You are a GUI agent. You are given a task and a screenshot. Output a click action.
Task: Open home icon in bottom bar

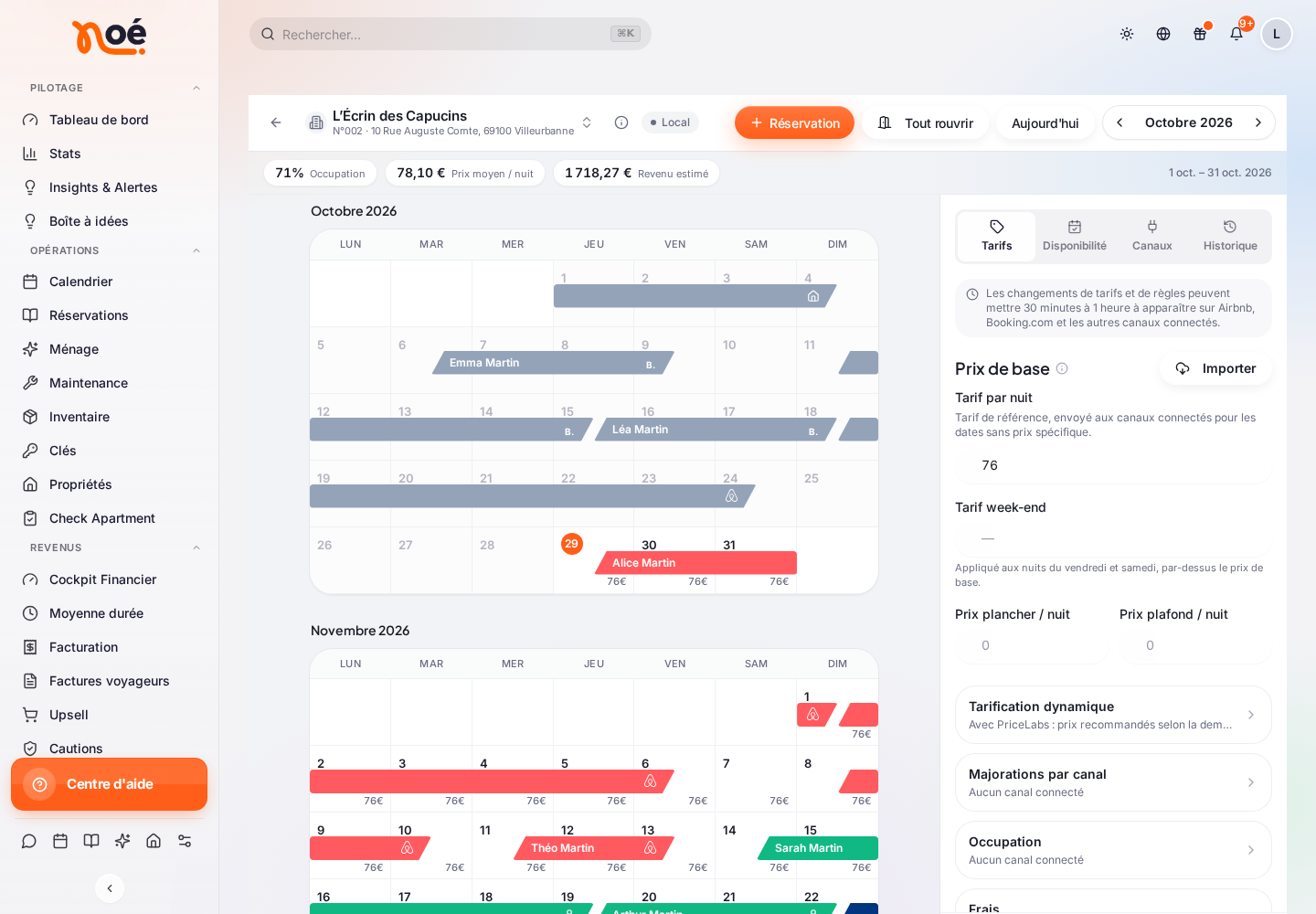click(x=154, y=841)
